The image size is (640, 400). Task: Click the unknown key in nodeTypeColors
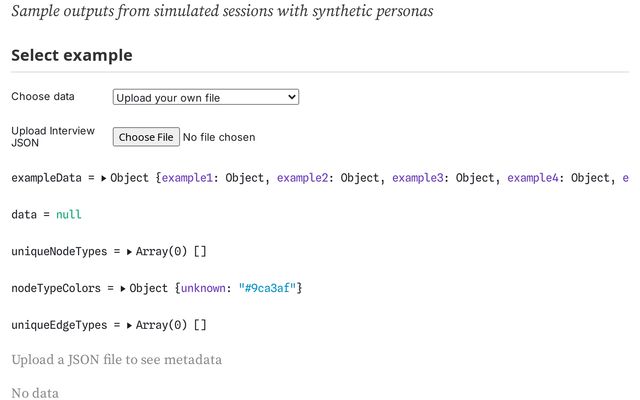[x=203, y=288]
